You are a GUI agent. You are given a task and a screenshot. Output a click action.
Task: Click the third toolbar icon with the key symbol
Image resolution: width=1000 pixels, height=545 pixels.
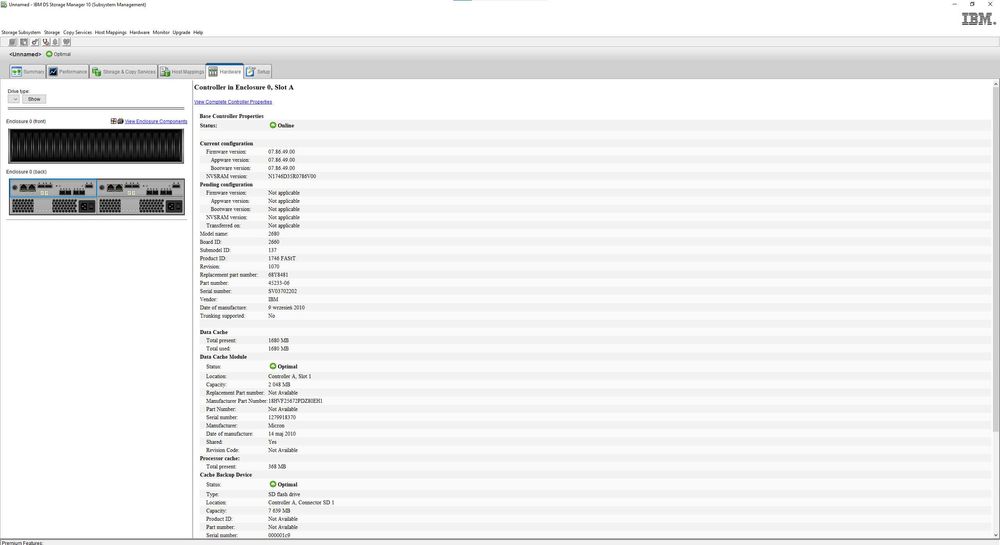pos(35,42)
